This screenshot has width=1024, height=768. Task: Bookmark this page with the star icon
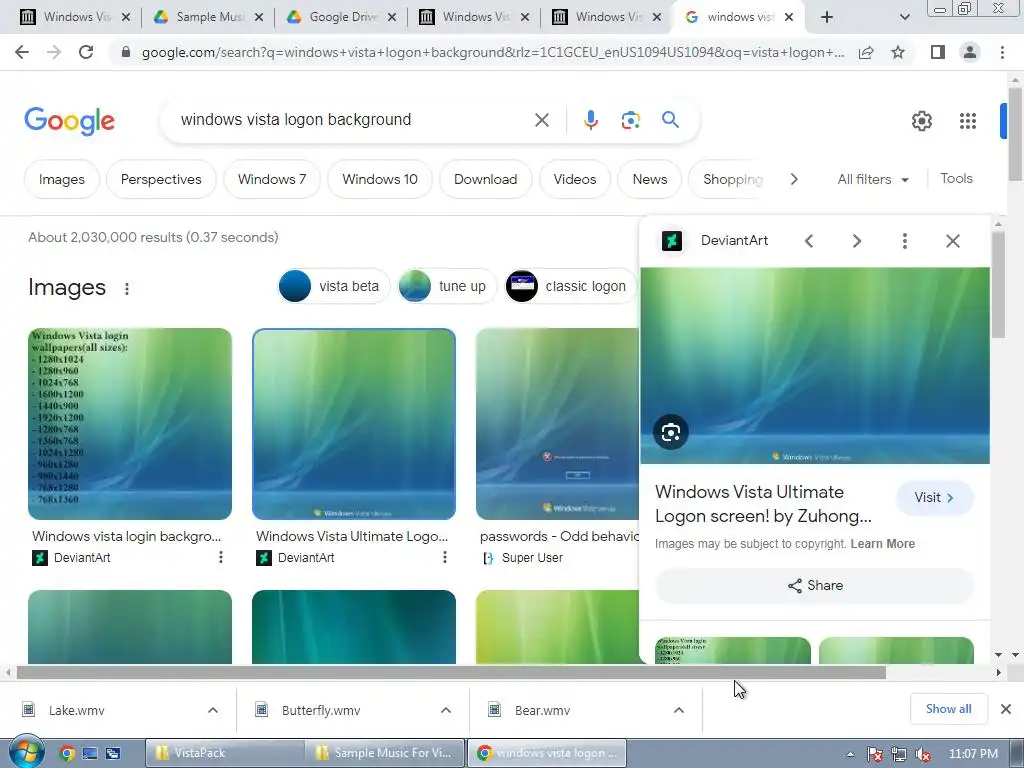coord(898,52)
